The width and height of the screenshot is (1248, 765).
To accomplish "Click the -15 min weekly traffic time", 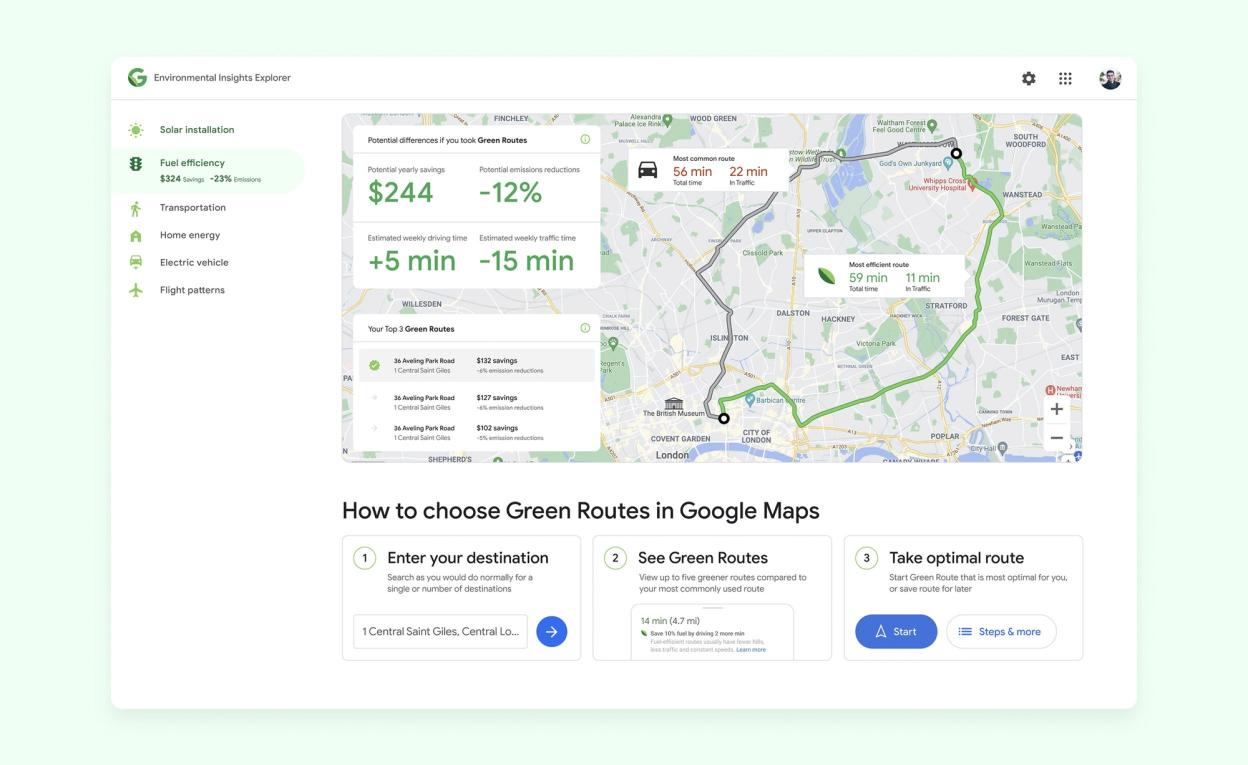I will 527,261.
